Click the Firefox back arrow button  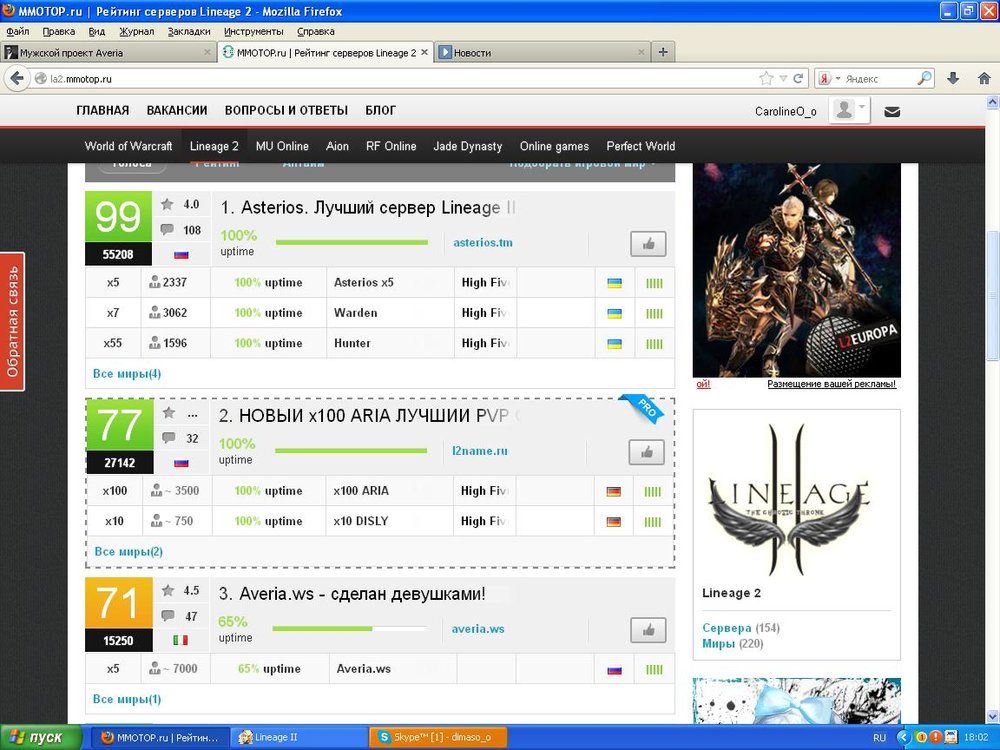pyautogui.click(x=17, y=78)
